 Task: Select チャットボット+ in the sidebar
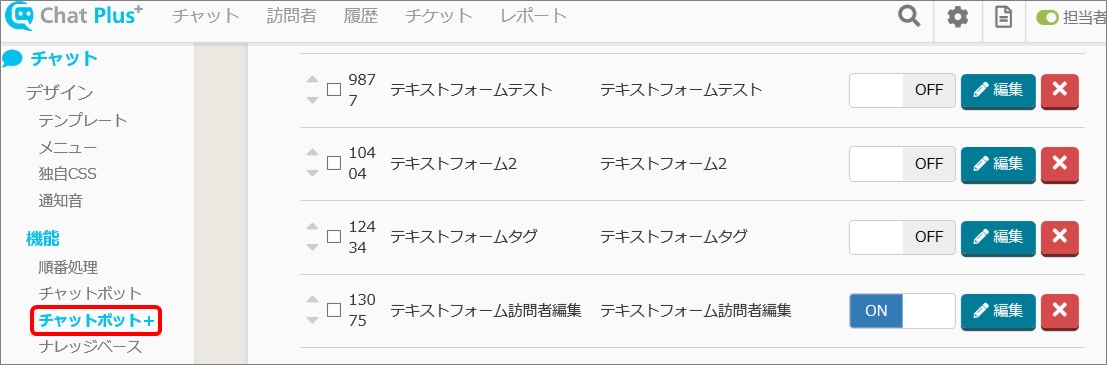coord(97,321)
